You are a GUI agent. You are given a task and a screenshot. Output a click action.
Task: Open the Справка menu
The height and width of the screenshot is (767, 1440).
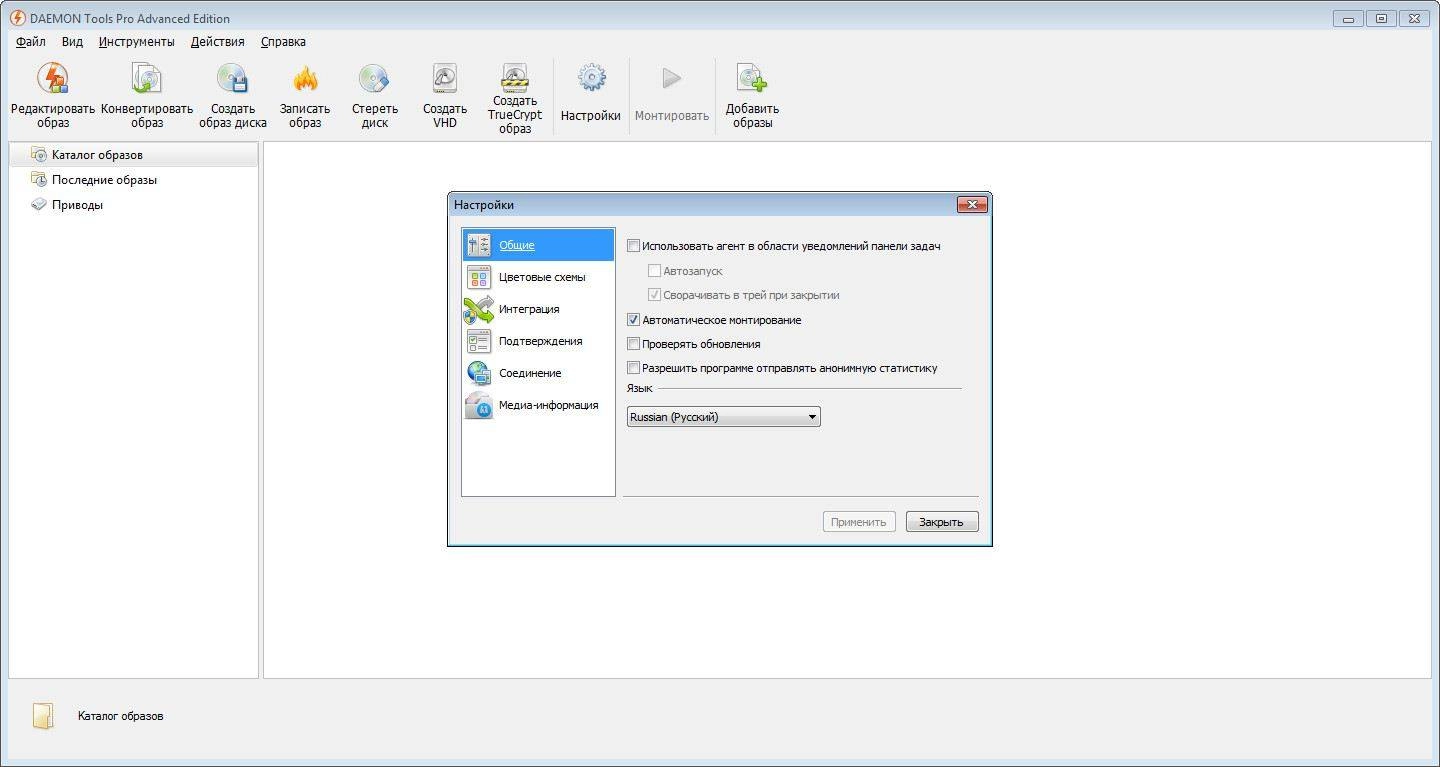tap(283, 42)
